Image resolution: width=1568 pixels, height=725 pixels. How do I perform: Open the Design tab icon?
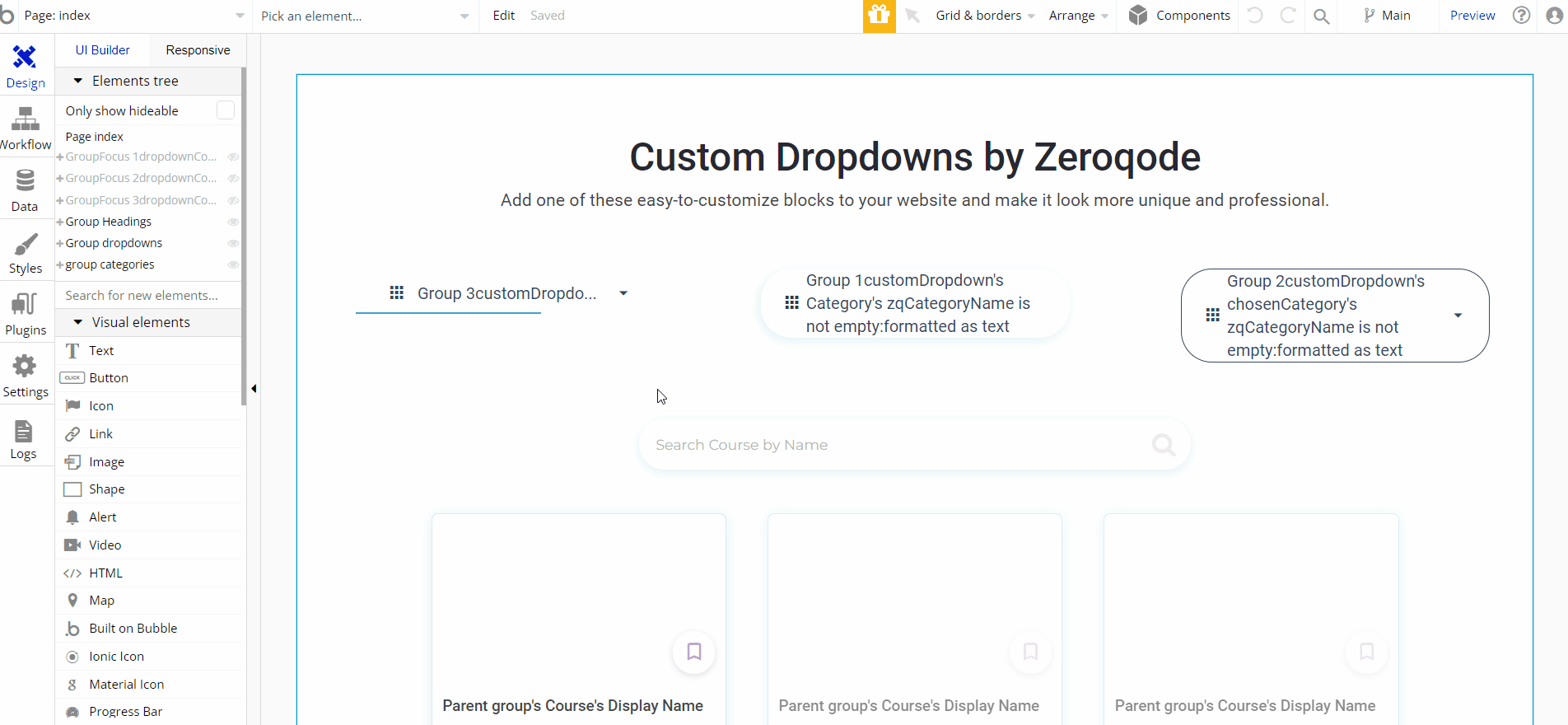tap(25, 57)
